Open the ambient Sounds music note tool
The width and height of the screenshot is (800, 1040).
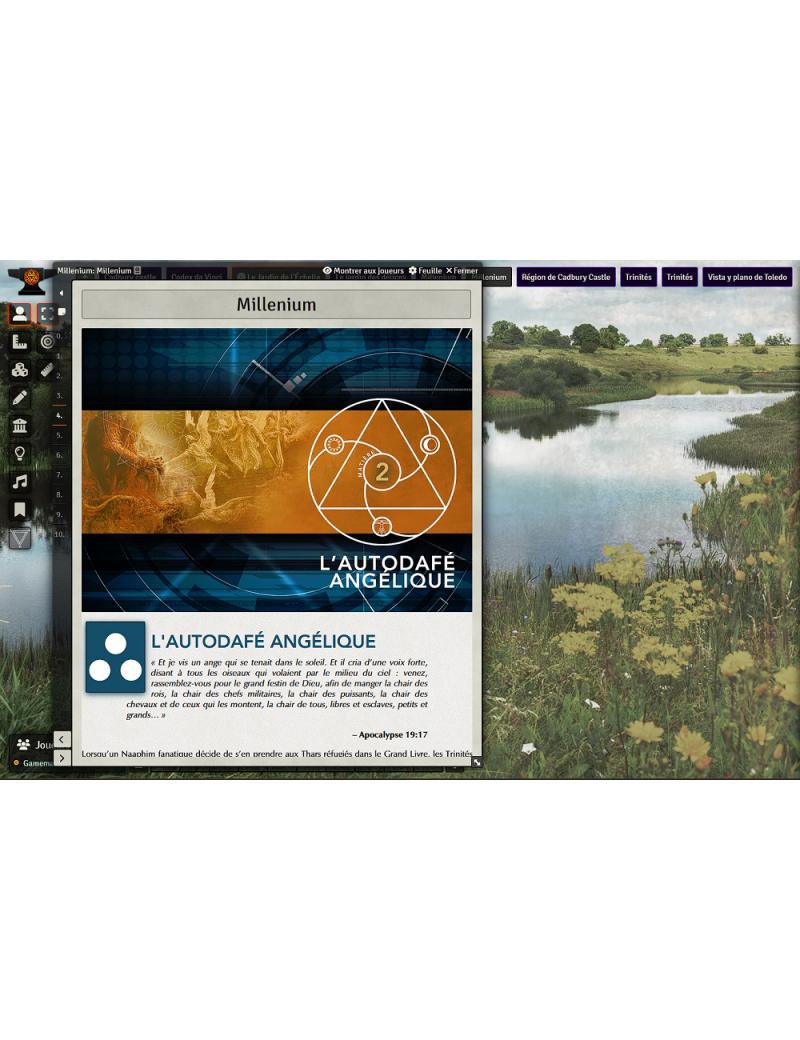point(19,481)
